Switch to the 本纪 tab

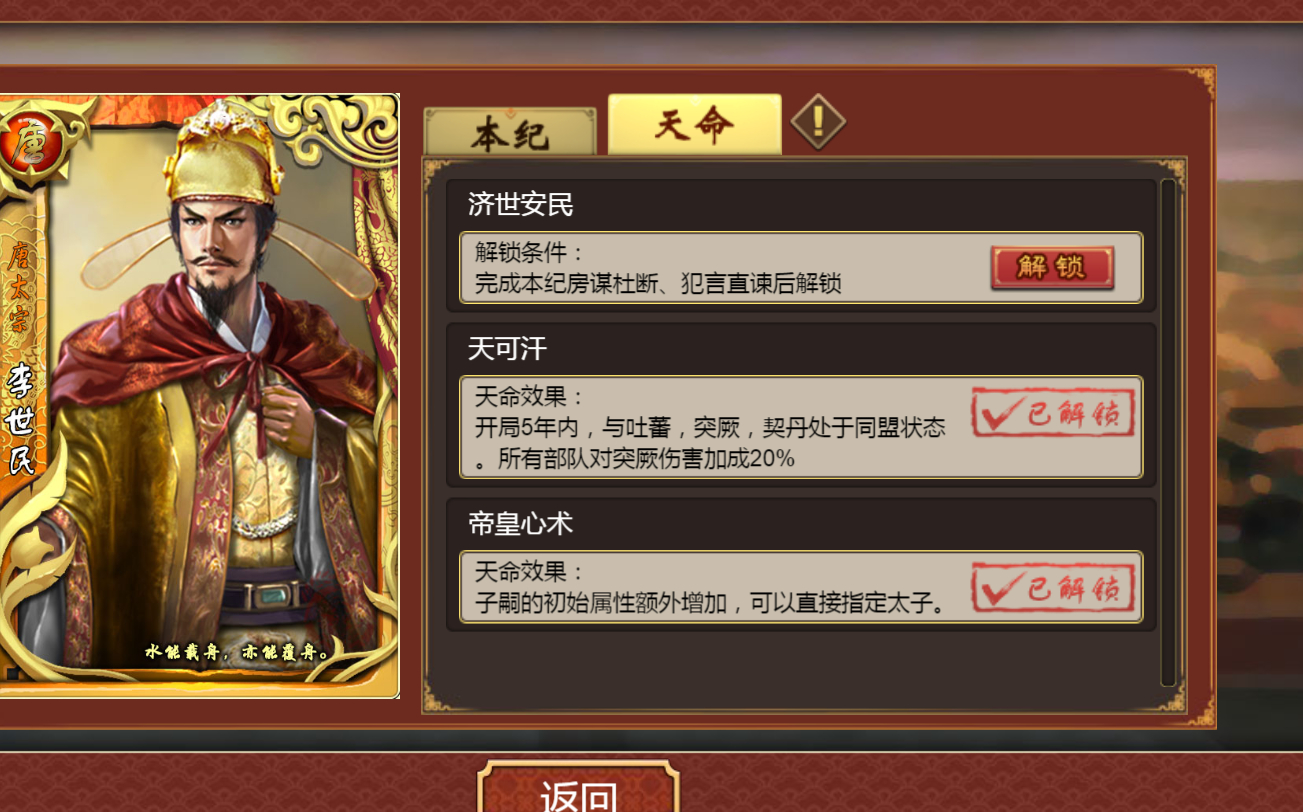(x=510, y=132)
